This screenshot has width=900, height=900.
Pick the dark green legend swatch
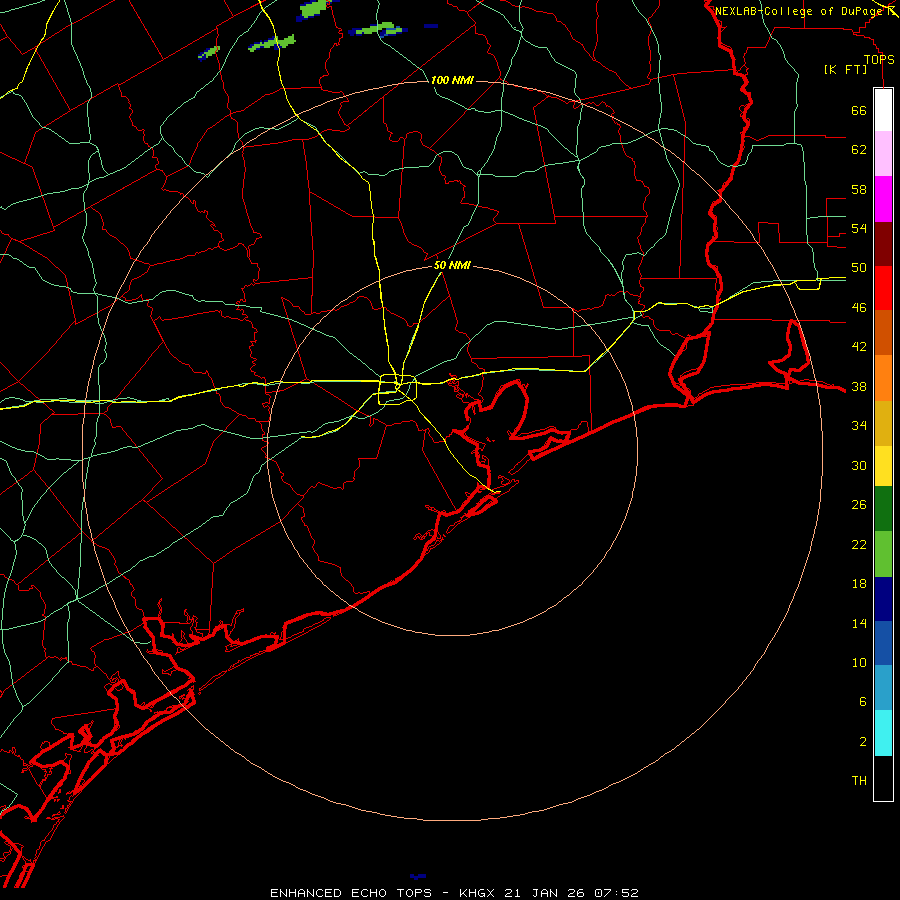pyautogui.click(x=883, y=510)
